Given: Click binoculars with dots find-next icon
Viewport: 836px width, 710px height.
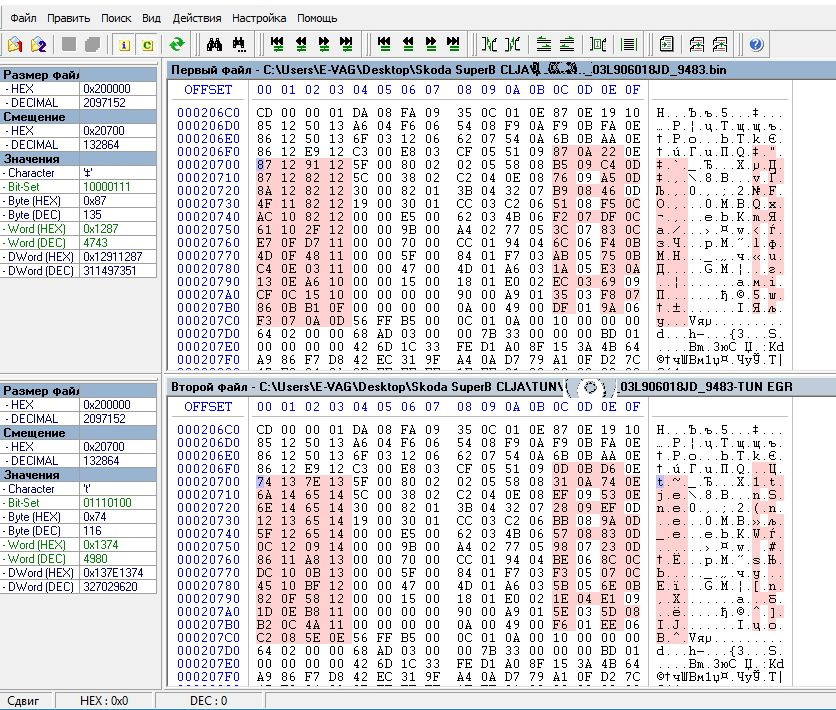Looking at the screenshot, I should coord(239,44).
